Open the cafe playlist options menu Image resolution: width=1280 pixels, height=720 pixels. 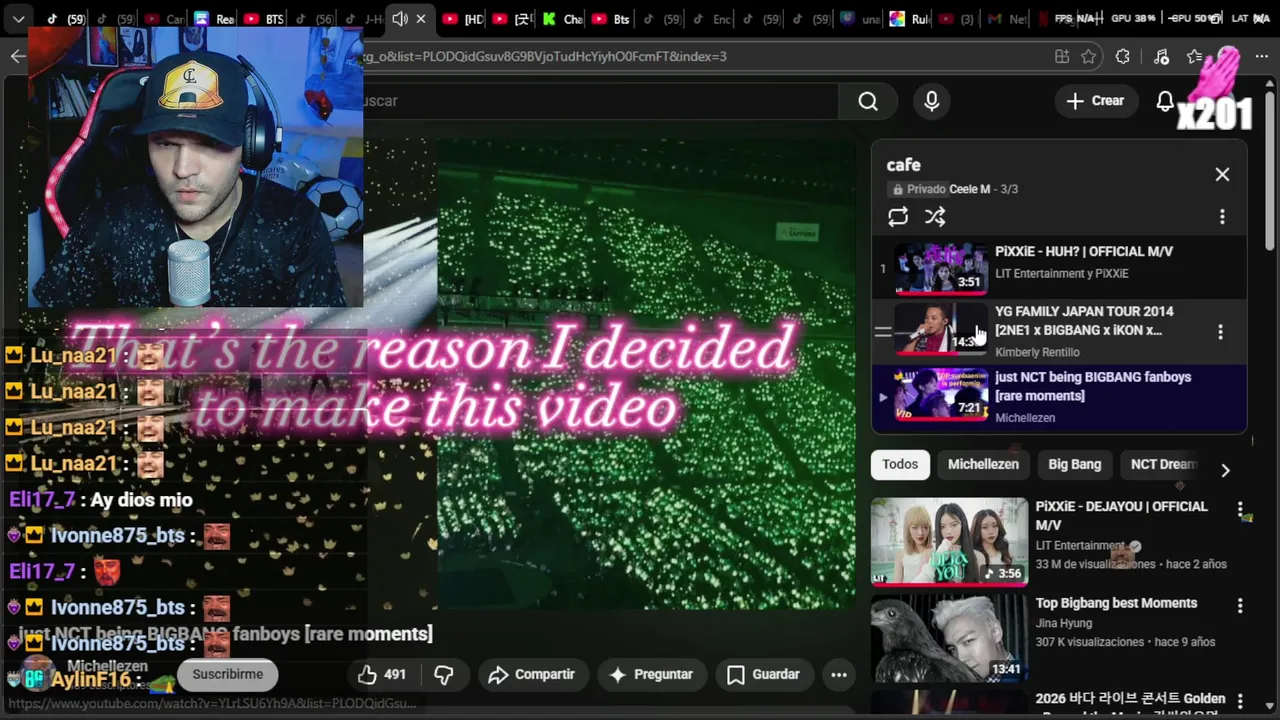(1222, 216)
